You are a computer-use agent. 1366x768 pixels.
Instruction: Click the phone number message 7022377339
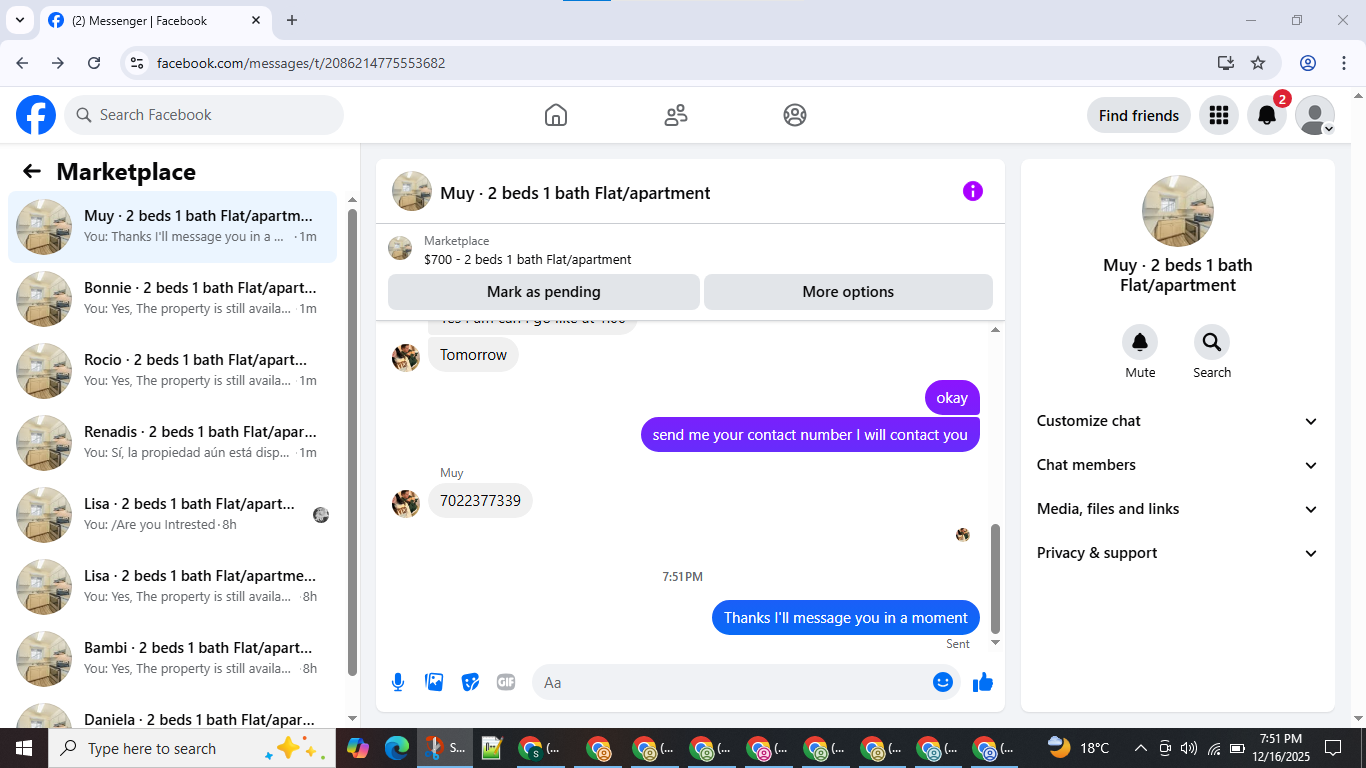coord(480,501)
